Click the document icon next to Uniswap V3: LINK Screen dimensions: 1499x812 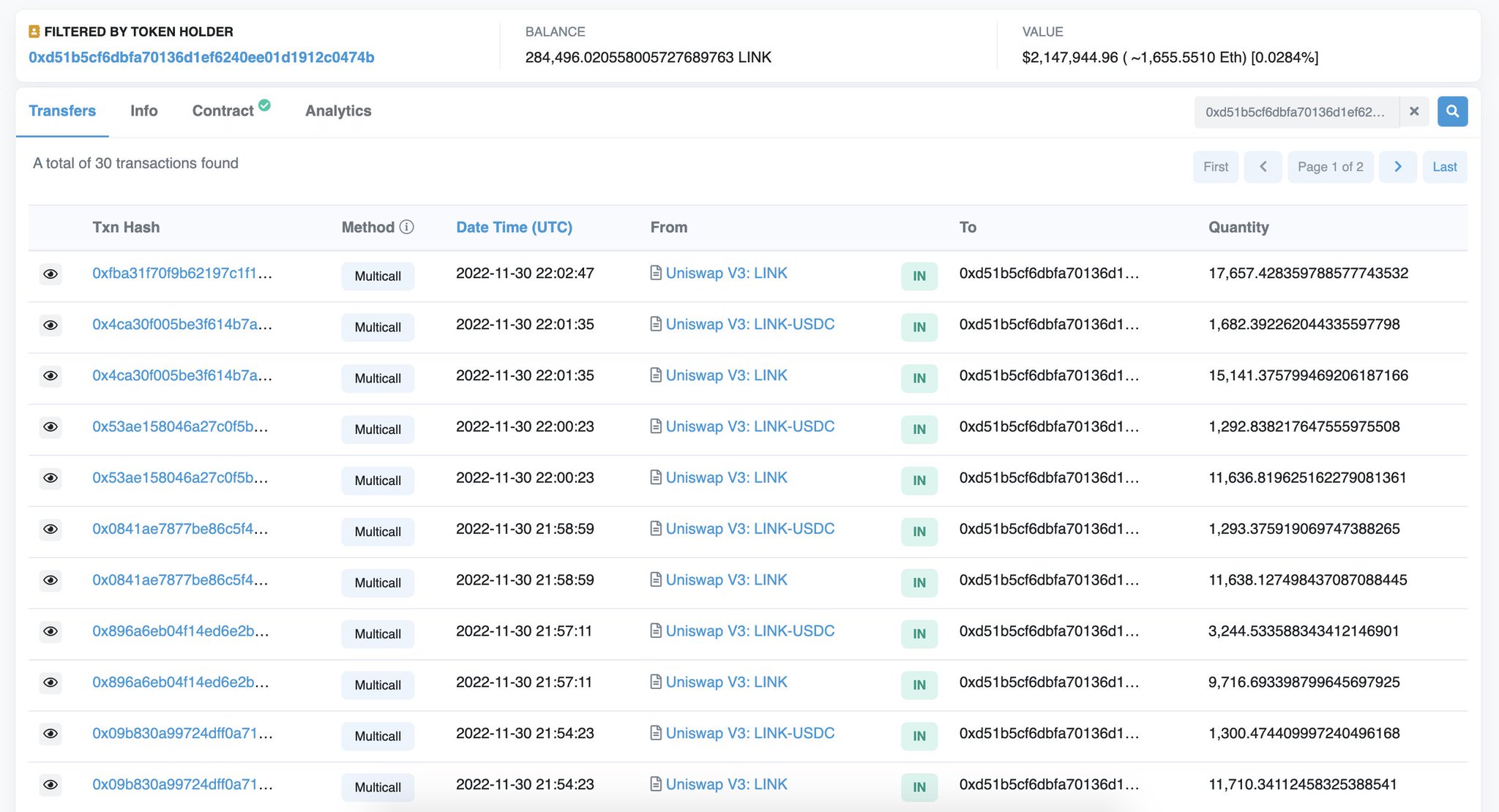coord(656,272)
